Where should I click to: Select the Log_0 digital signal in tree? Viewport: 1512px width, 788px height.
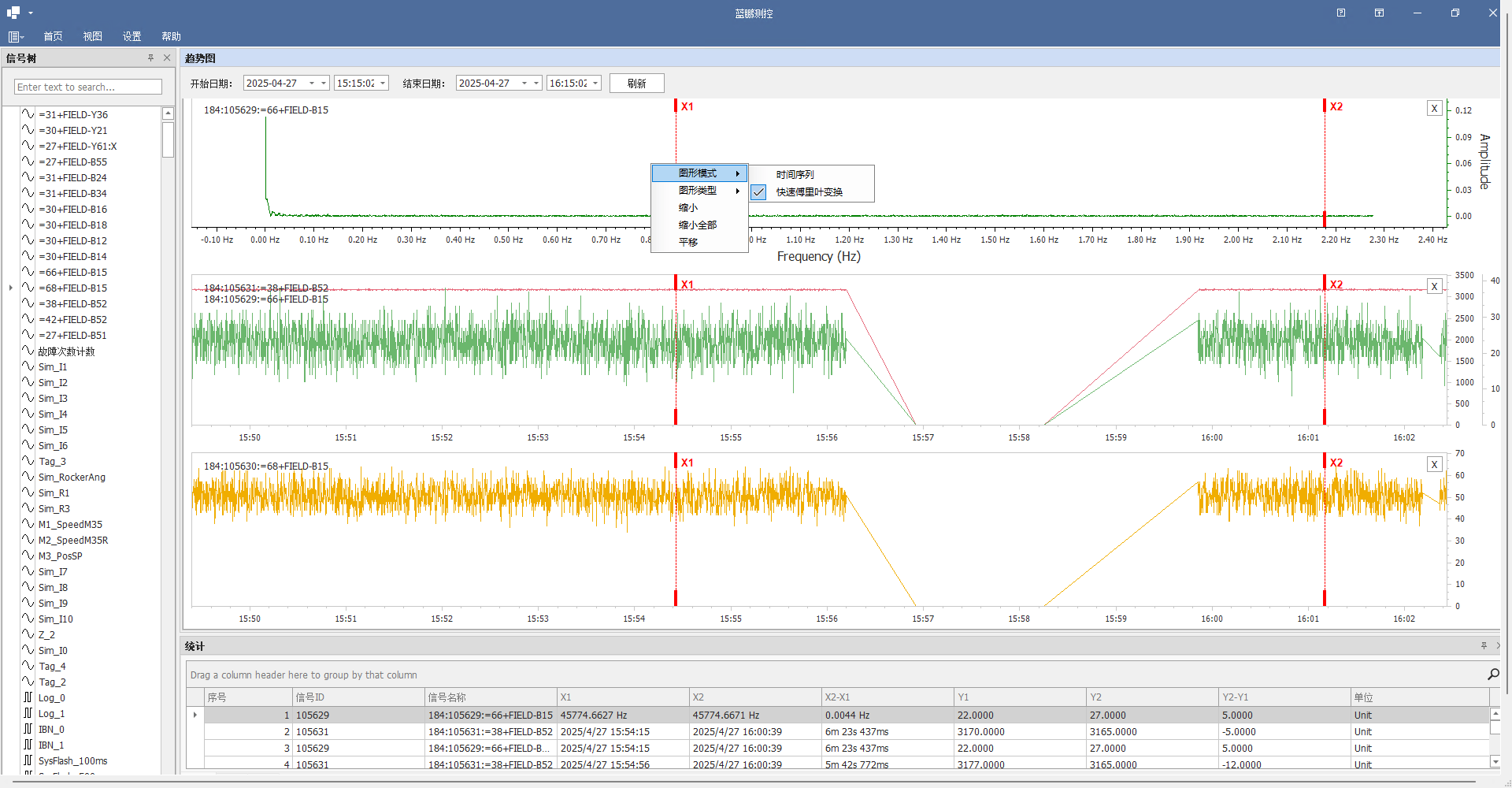click(52, 698)
